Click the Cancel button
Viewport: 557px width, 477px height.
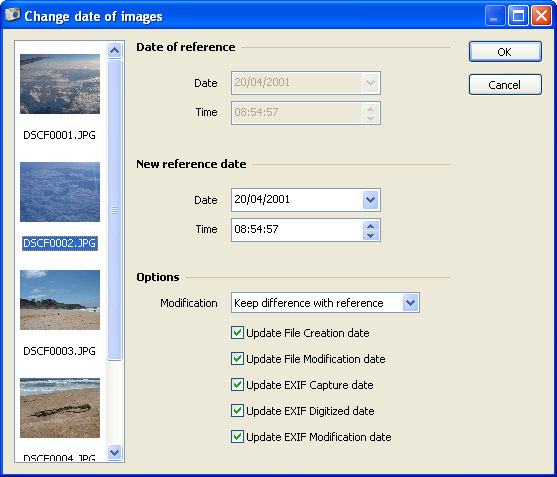pyautogui.click(x=505, y=85)
